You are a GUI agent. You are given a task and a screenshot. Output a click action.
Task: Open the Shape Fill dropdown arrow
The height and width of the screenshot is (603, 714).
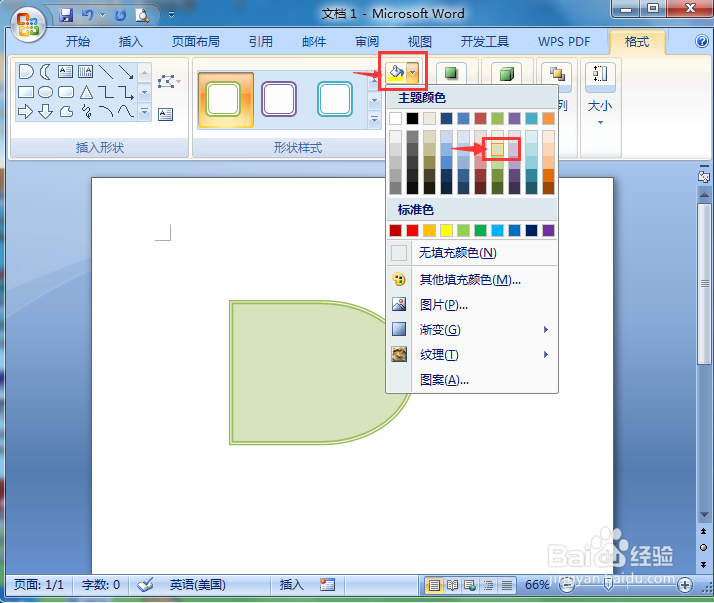pyautogui.click(x=413, y=72)
